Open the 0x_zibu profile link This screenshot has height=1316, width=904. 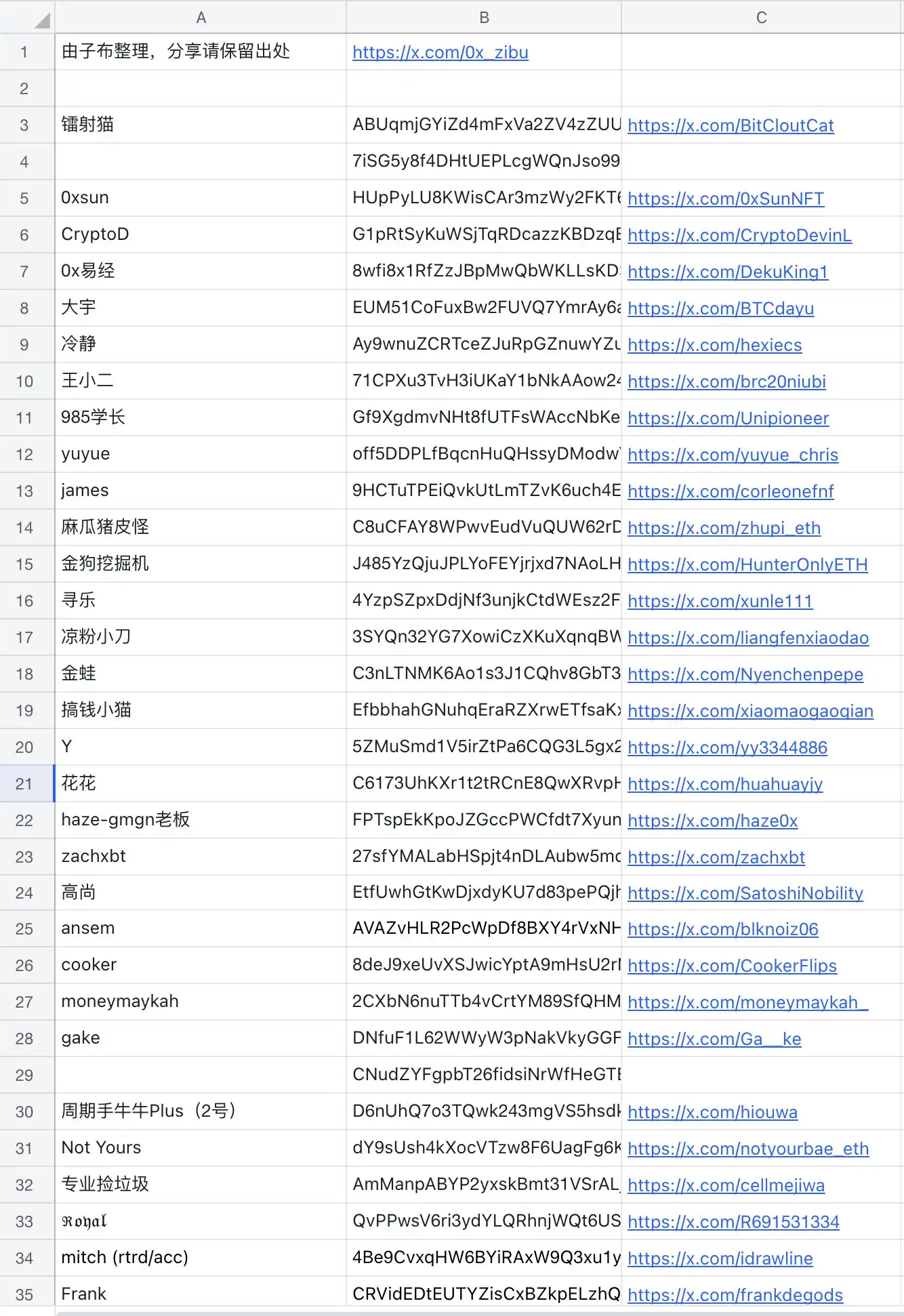pyautogui.click(x=440, y=53)
